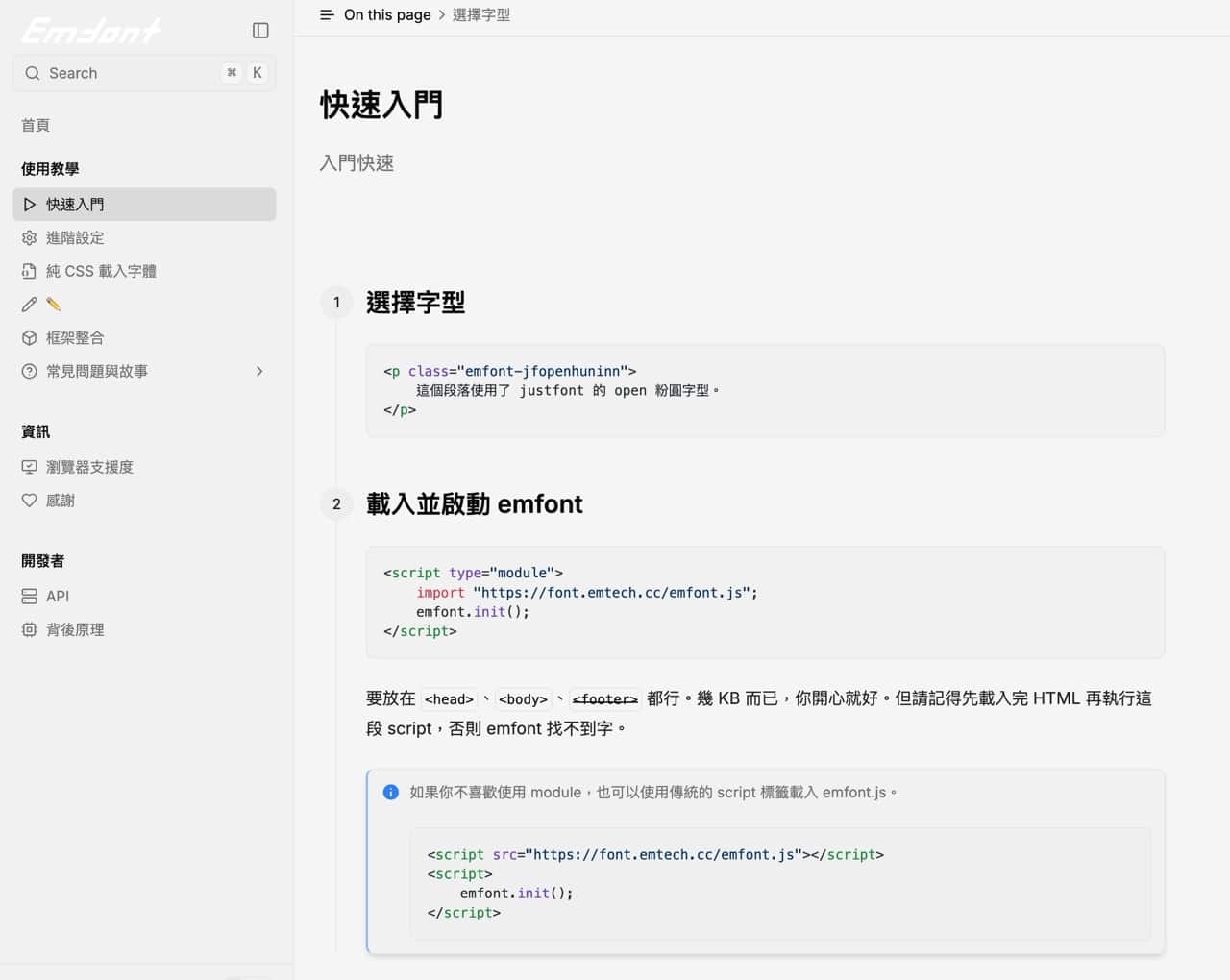Image resolution: width=1230 pixels, height=980 pixels.
Task: Click the 入門快速 subtitle text
Action: (357, 163)
